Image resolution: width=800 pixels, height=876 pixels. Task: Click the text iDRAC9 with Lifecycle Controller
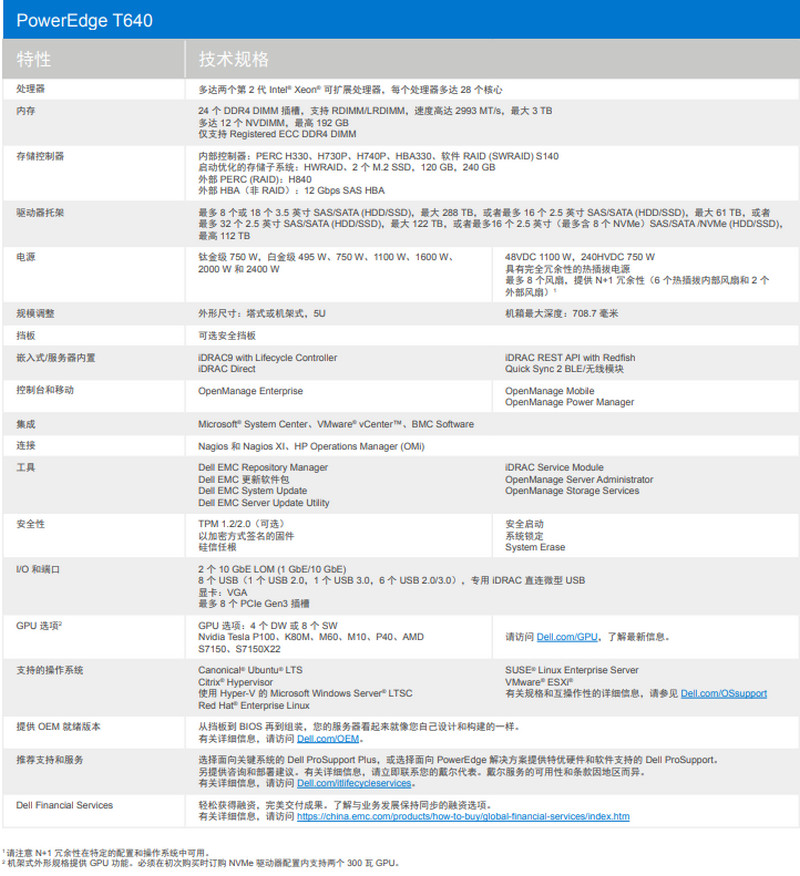click(268, 358)
